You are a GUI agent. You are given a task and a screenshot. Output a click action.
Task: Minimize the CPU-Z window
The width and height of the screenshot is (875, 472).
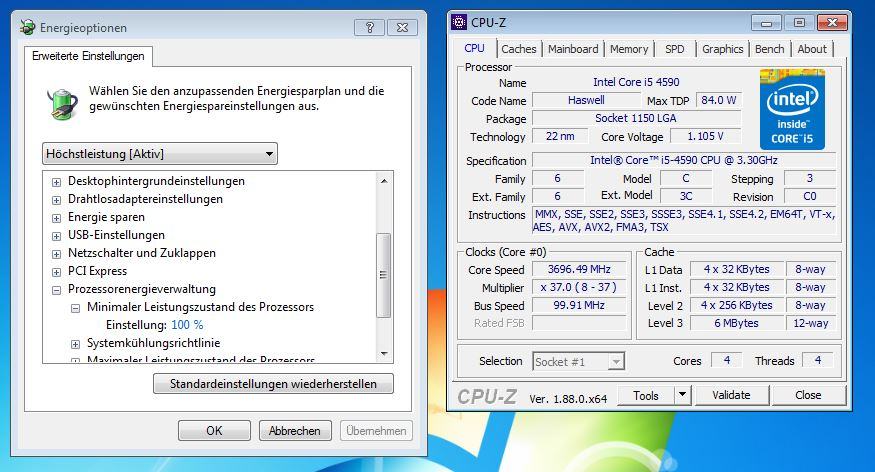[766, 23]
